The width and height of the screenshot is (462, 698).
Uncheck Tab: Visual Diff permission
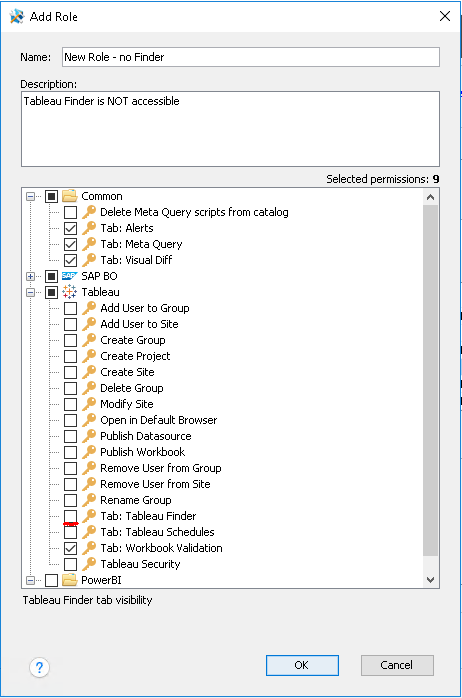click(70, 260)
